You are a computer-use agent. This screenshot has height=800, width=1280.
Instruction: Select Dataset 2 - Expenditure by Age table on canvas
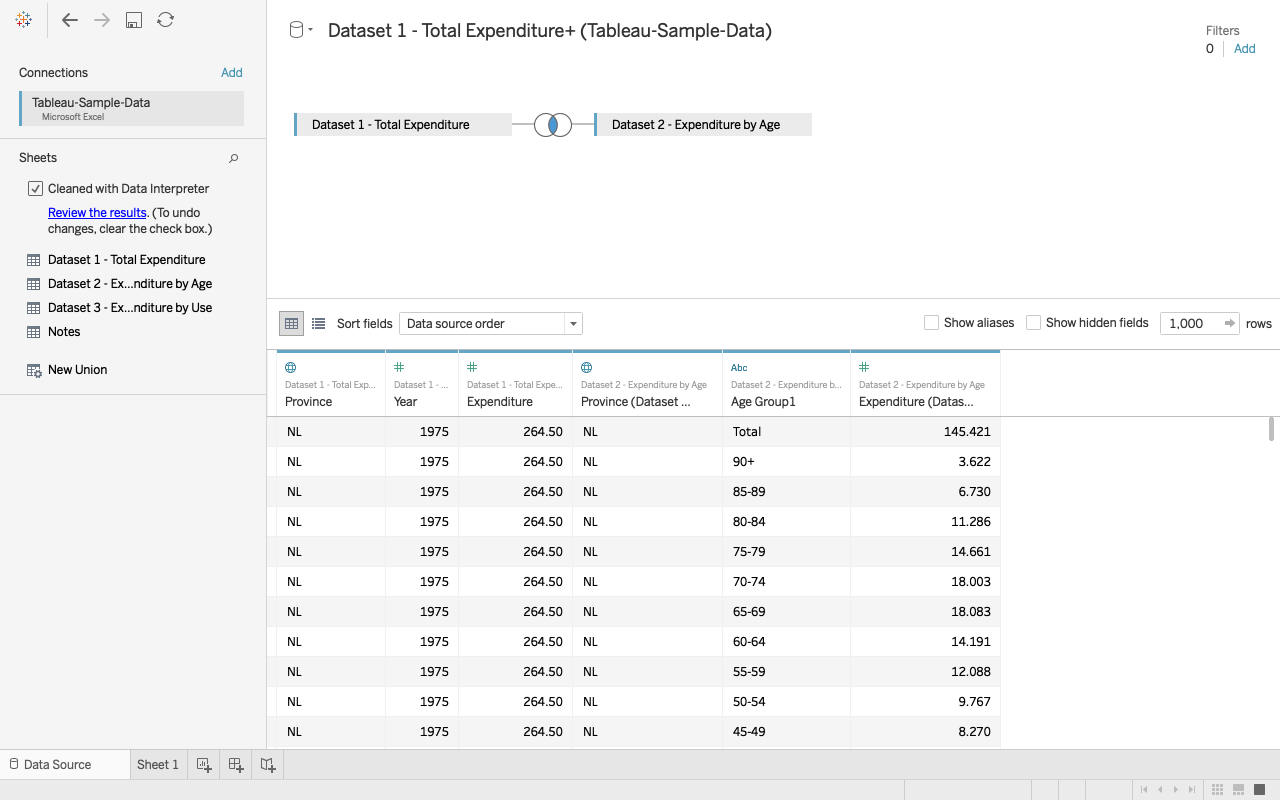(703, 125)
